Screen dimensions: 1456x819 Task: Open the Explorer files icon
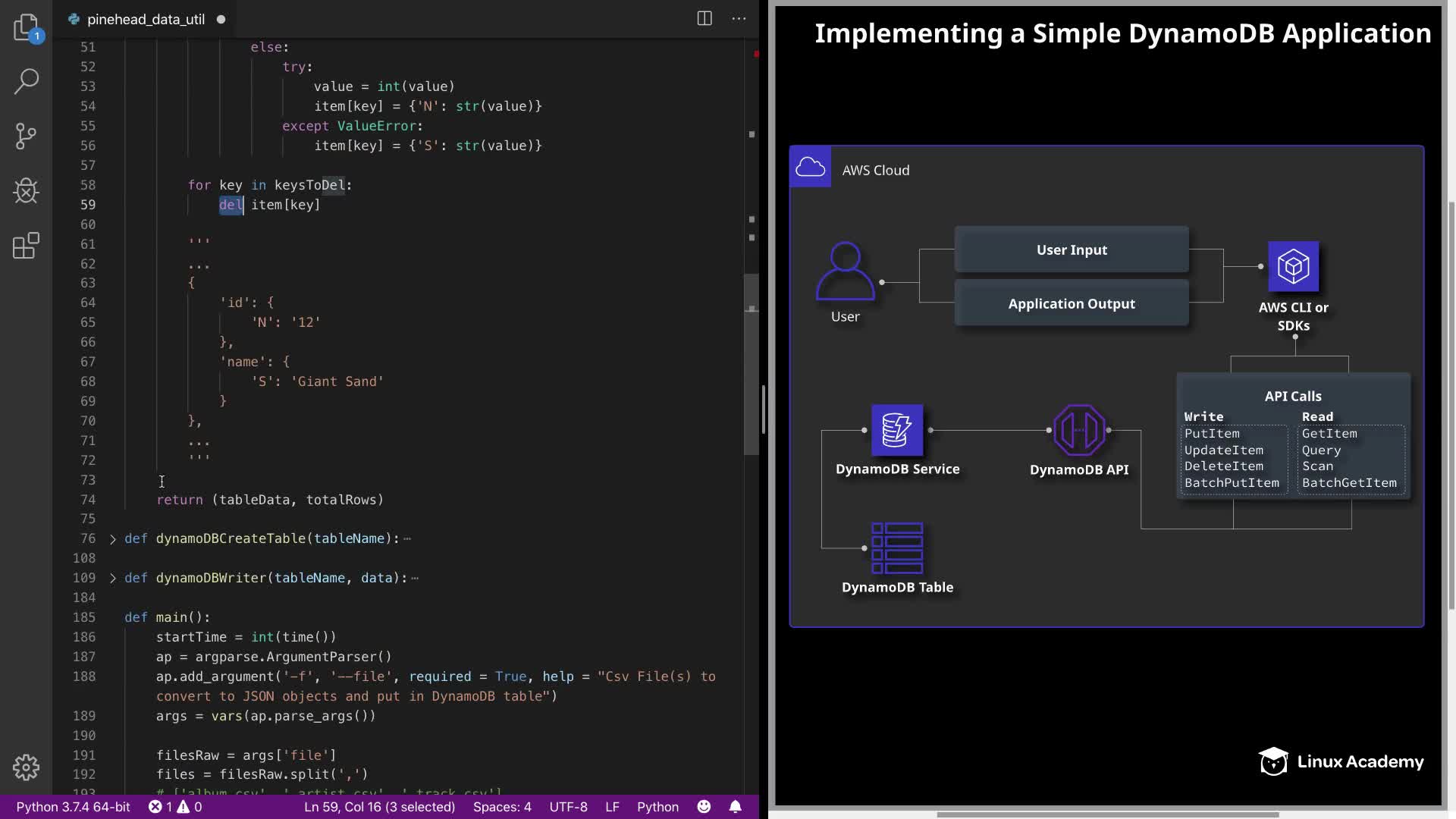coord(26,27)
